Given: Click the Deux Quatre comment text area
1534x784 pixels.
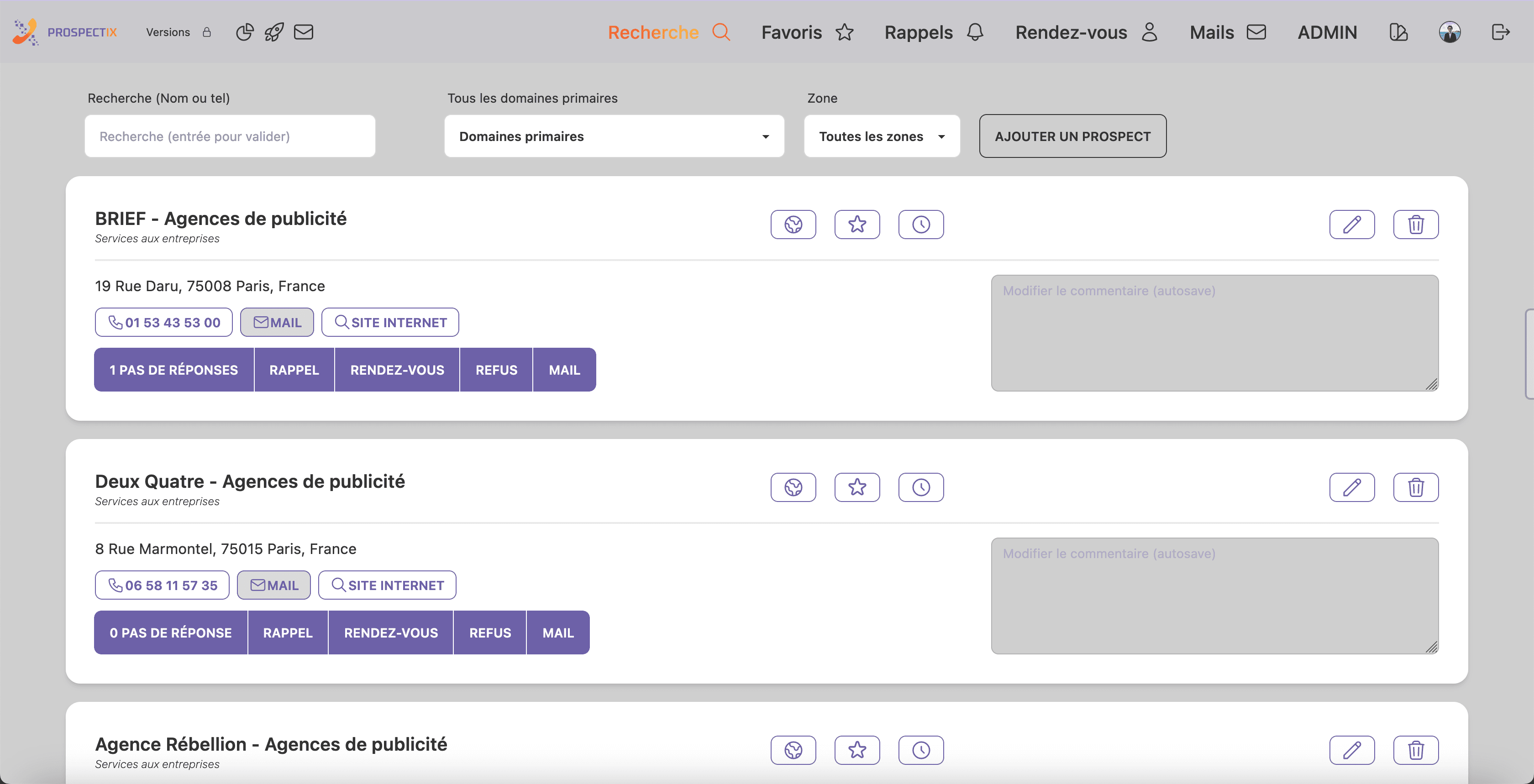Looking at the screenshot, I should coord(1215,596).
